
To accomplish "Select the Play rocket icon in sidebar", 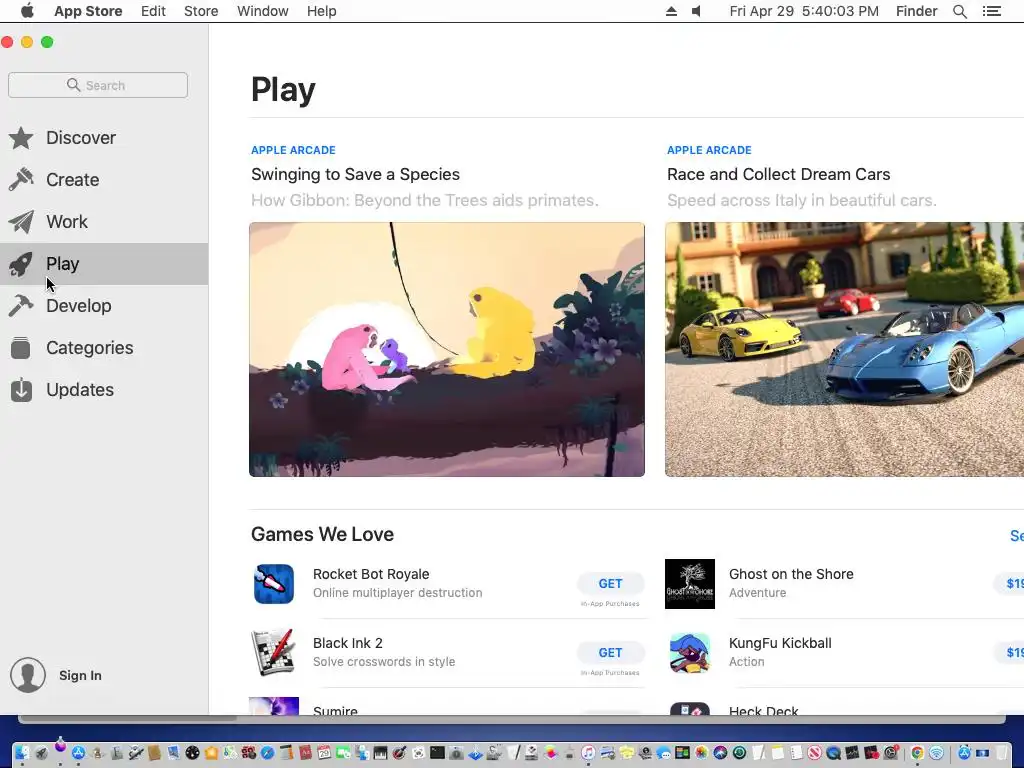I will [x=22, y=264].
